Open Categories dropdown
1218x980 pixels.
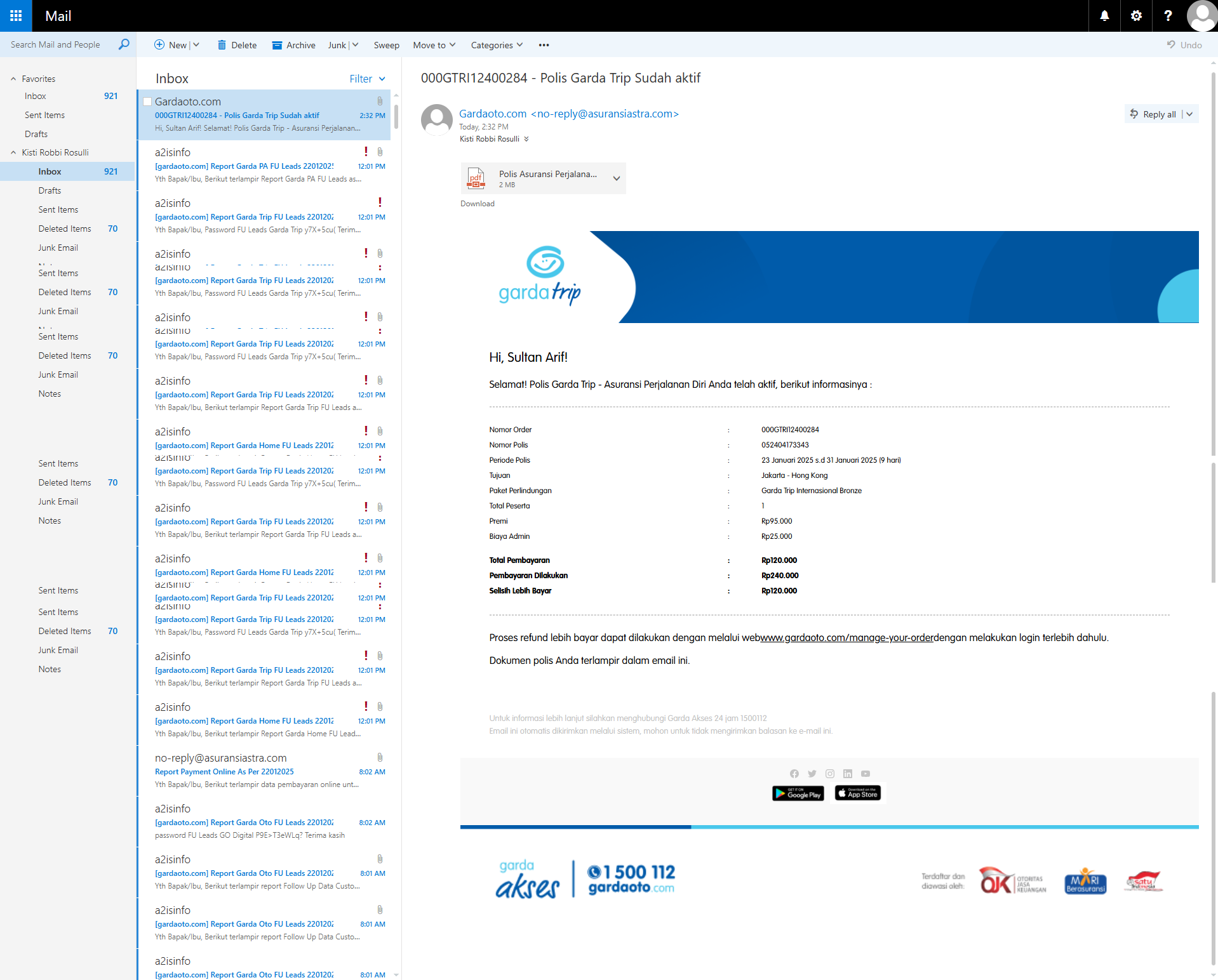click(497, 45)
